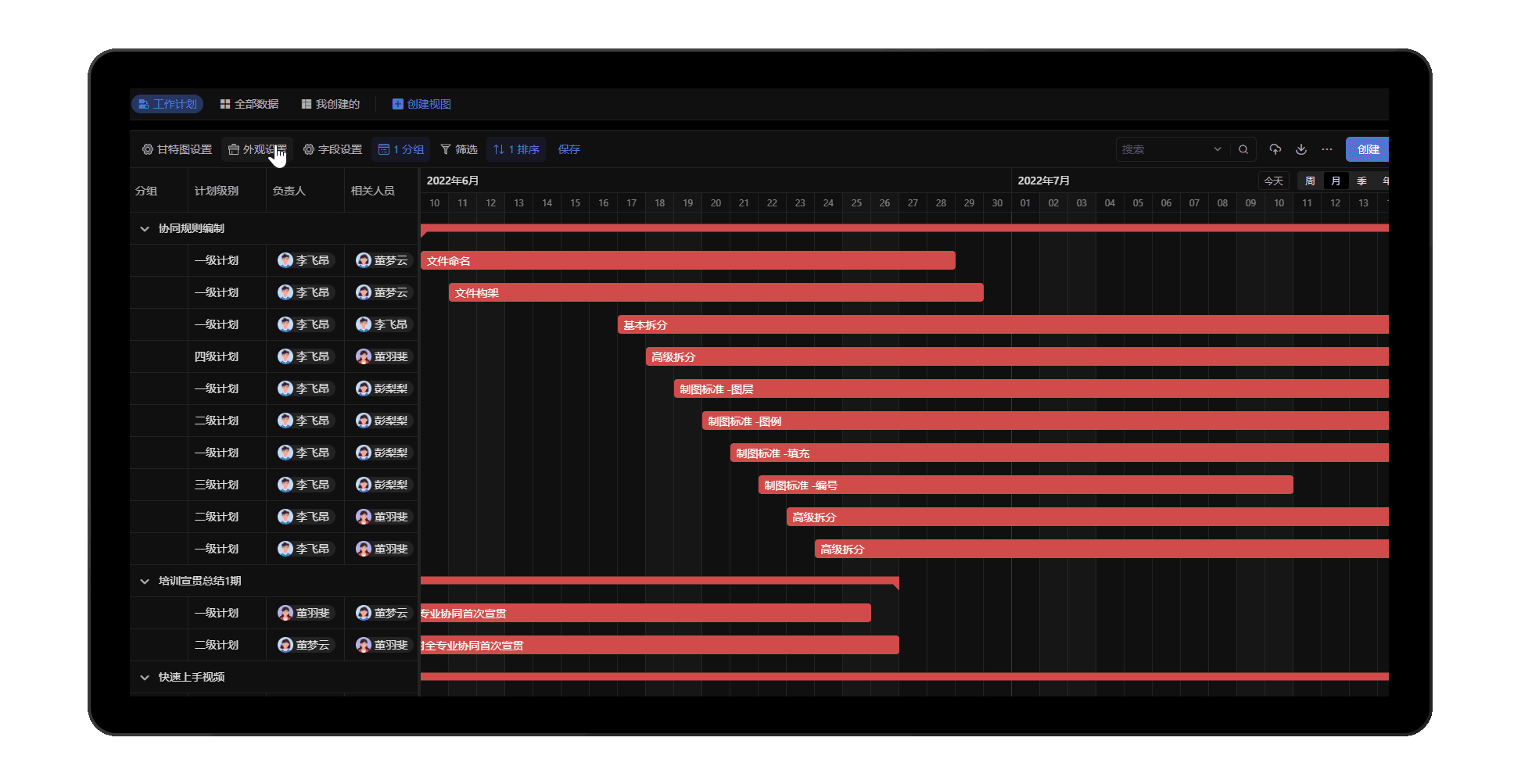The height and width of the screenshot is (784, 1521).
Task: Click into the 搜索 search field
Action: coord(1164,149)
